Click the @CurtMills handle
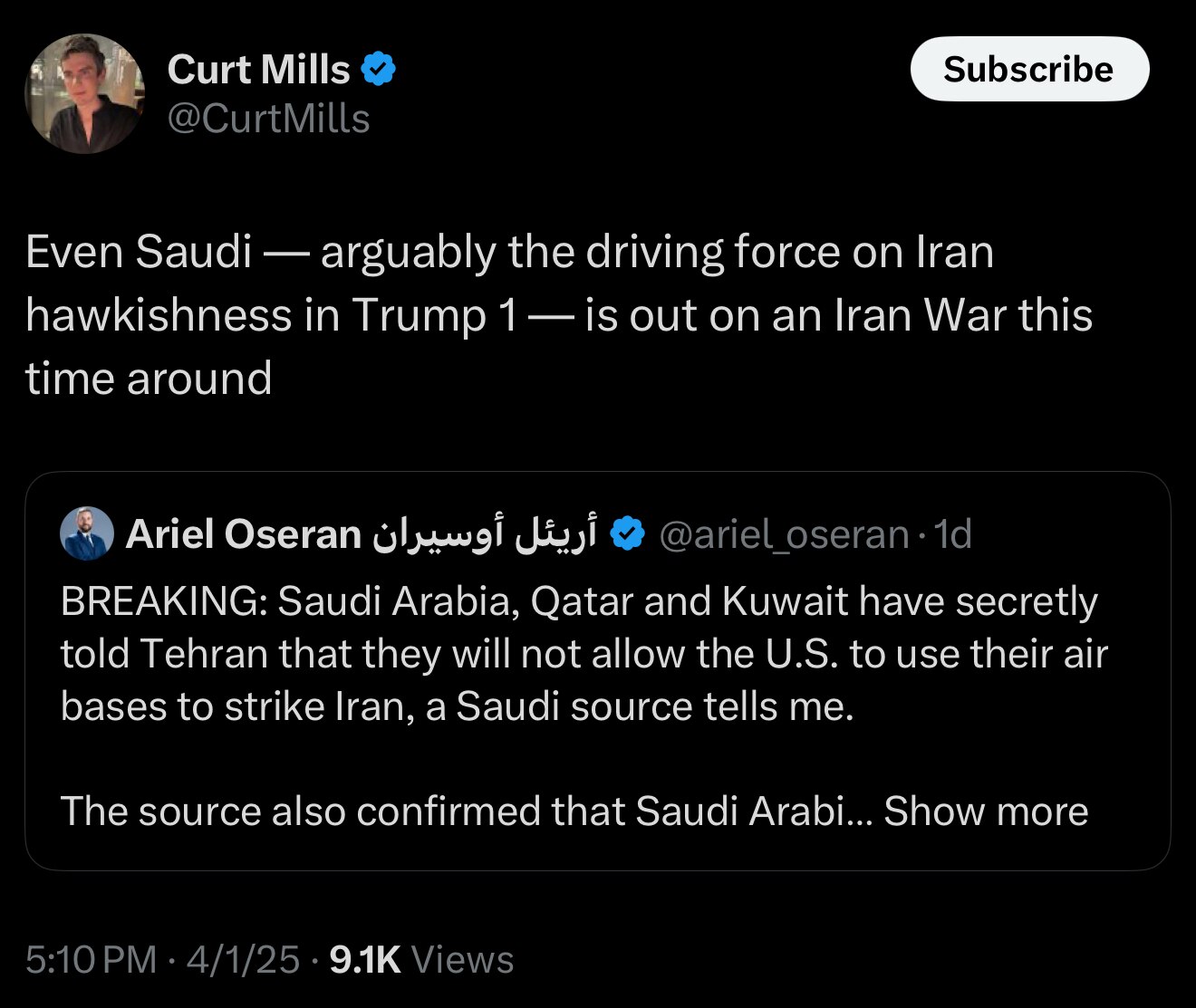 267,118
